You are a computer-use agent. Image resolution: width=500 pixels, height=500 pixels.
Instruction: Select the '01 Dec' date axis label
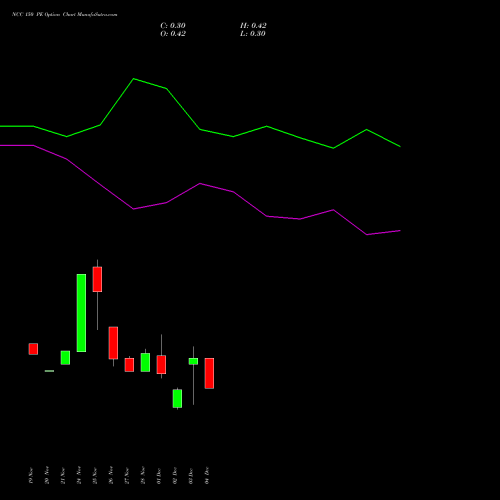[159, 476]
